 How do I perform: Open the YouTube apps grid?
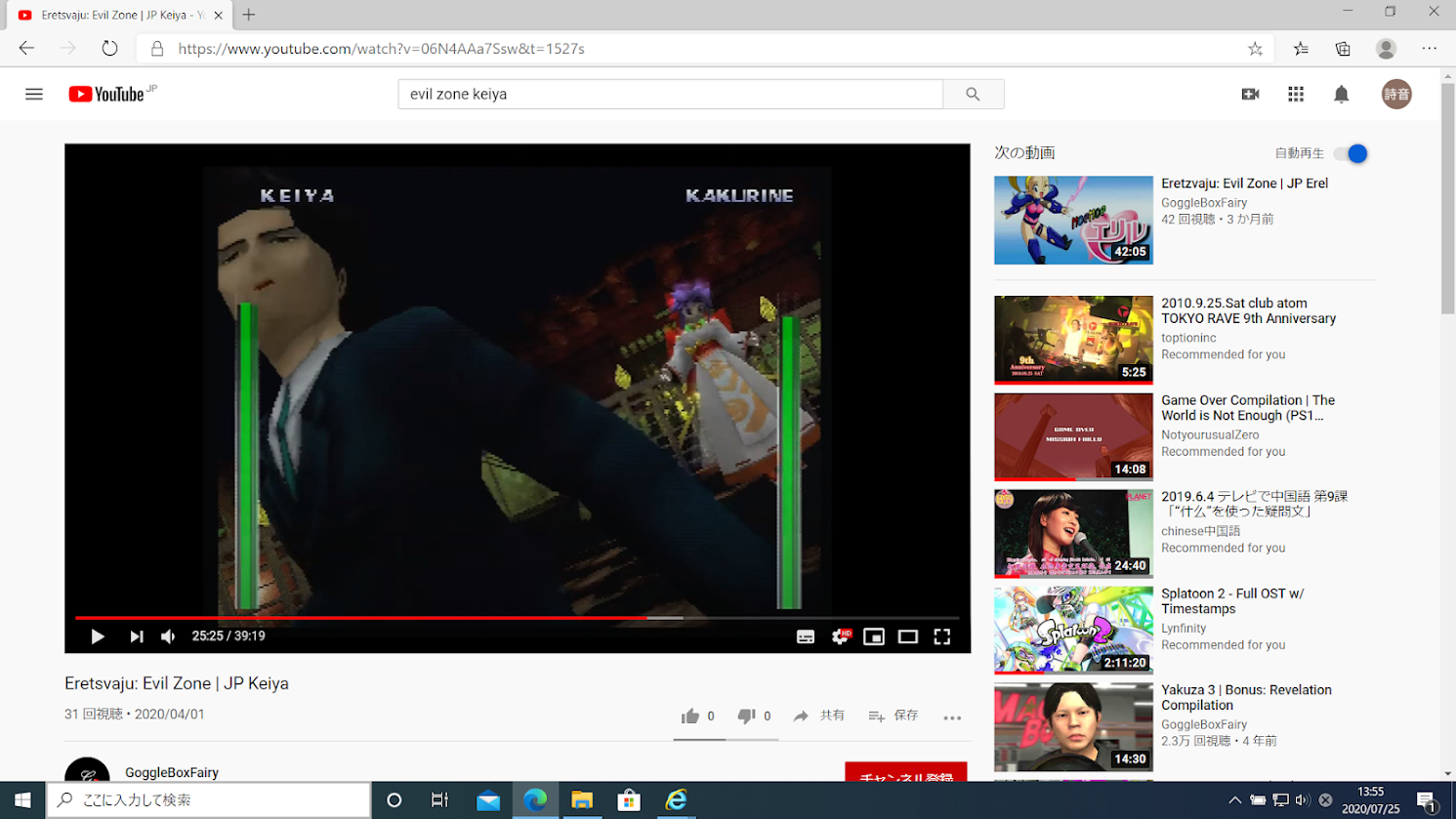[x=1296, y=94]
